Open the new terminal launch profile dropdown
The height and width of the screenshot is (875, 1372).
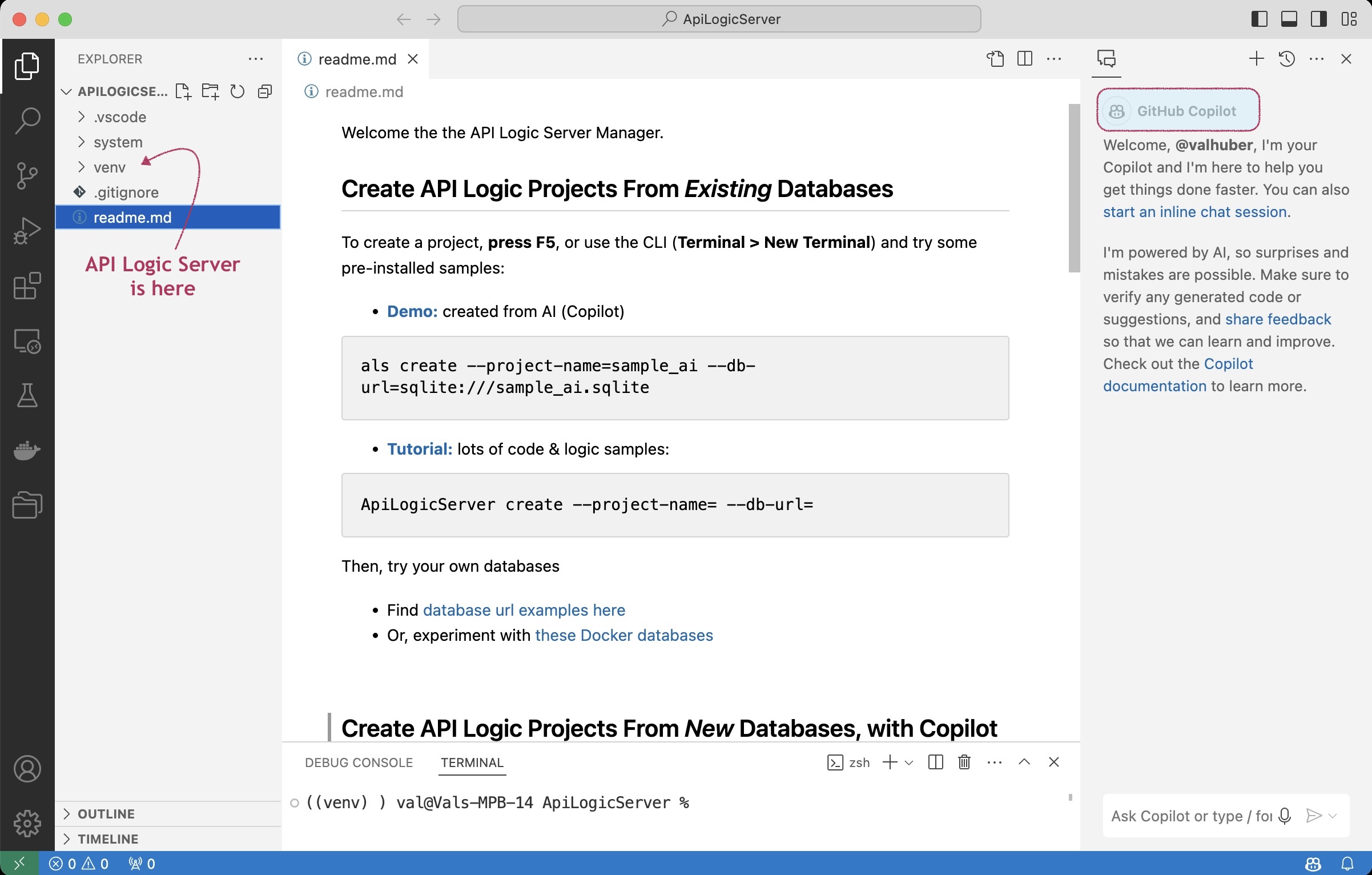point(910,762)
